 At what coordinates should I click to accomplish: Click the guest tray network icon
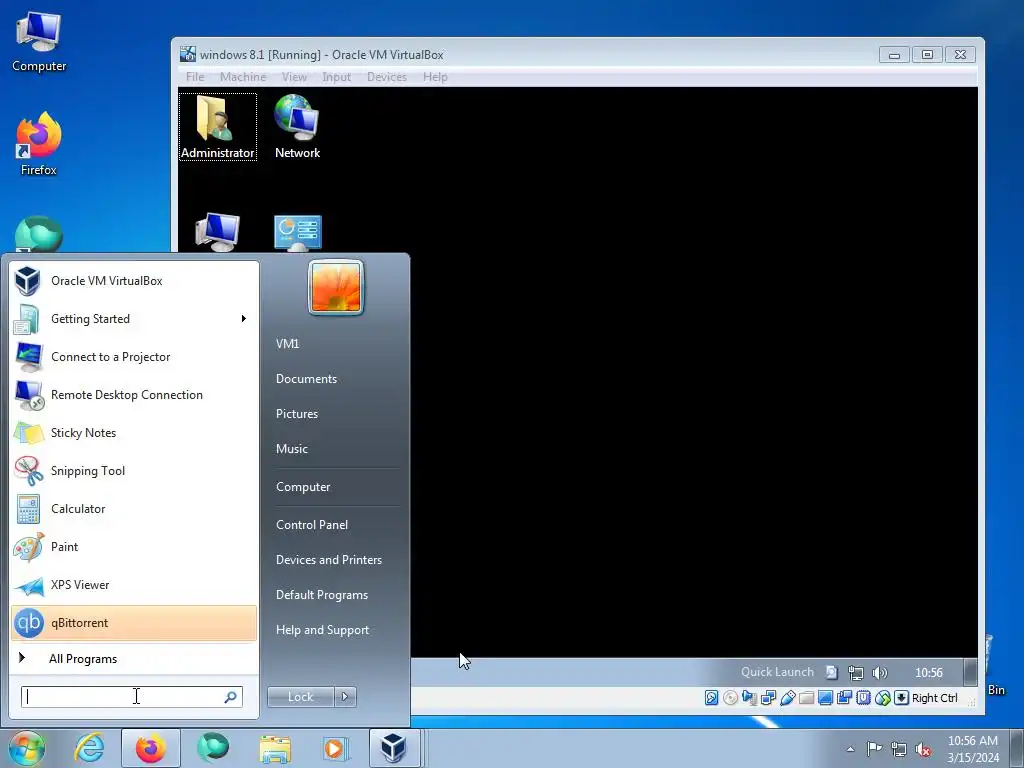(x=856, y=673)
